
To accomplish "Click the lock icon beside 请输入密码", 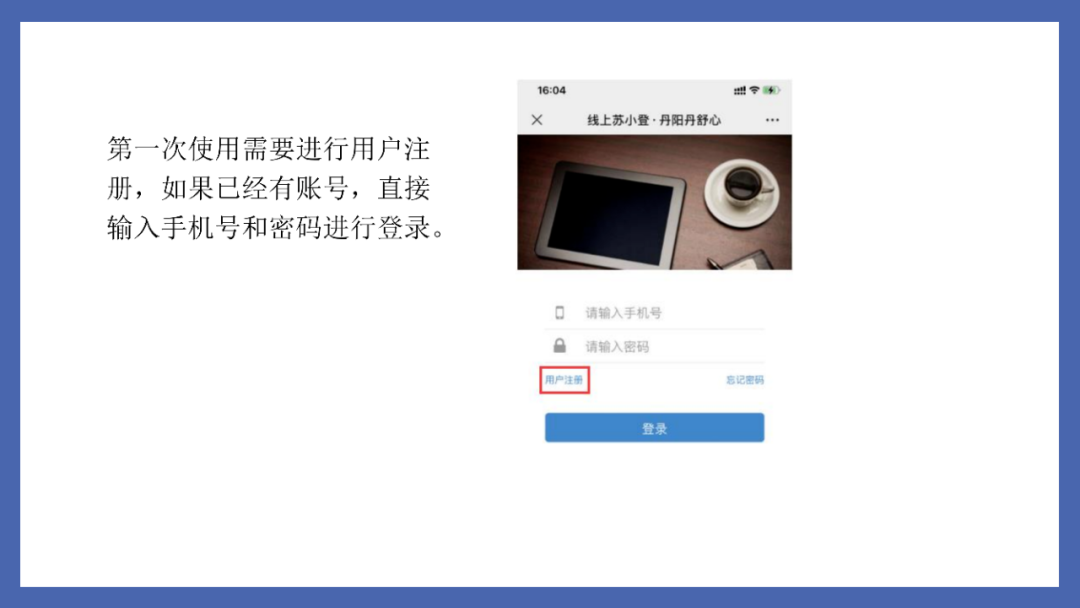I will point(560,346).
